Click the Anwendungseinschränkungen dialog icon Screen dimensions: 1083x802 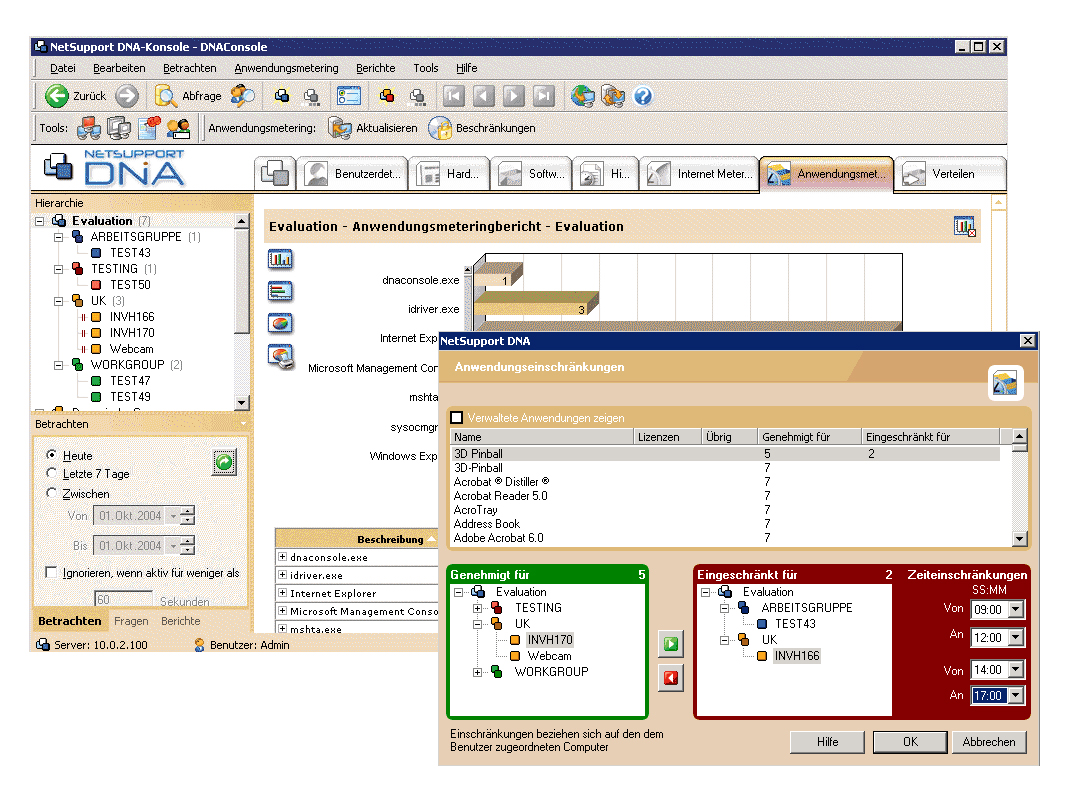tap(1005, 382)
